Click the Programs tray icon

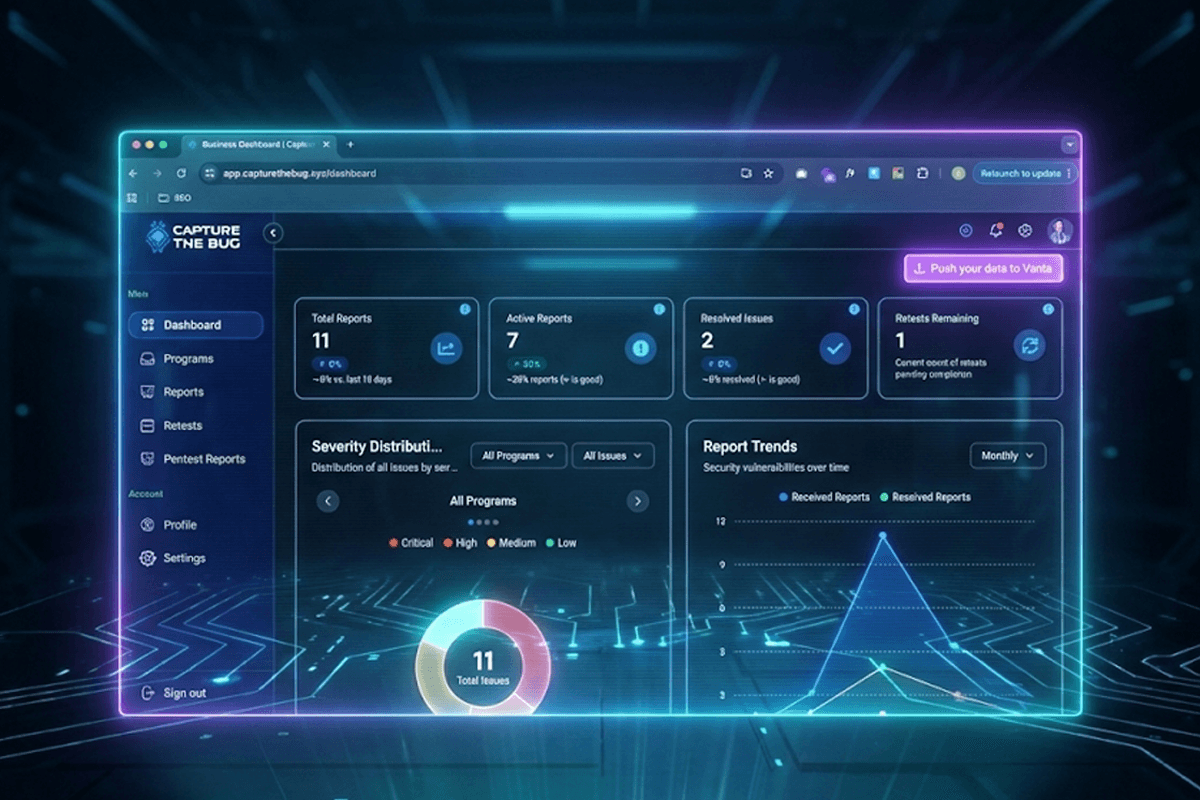click(147, 359)
